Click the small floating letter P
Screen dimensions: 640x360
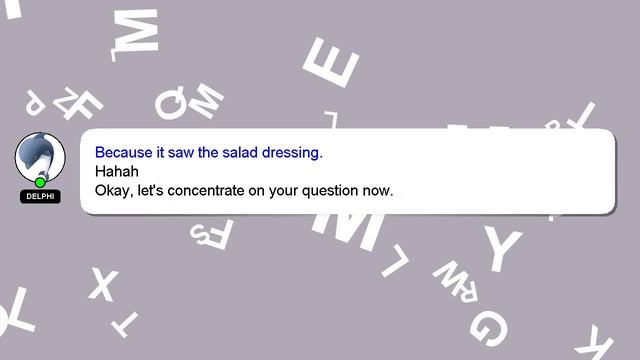(35, 102)
